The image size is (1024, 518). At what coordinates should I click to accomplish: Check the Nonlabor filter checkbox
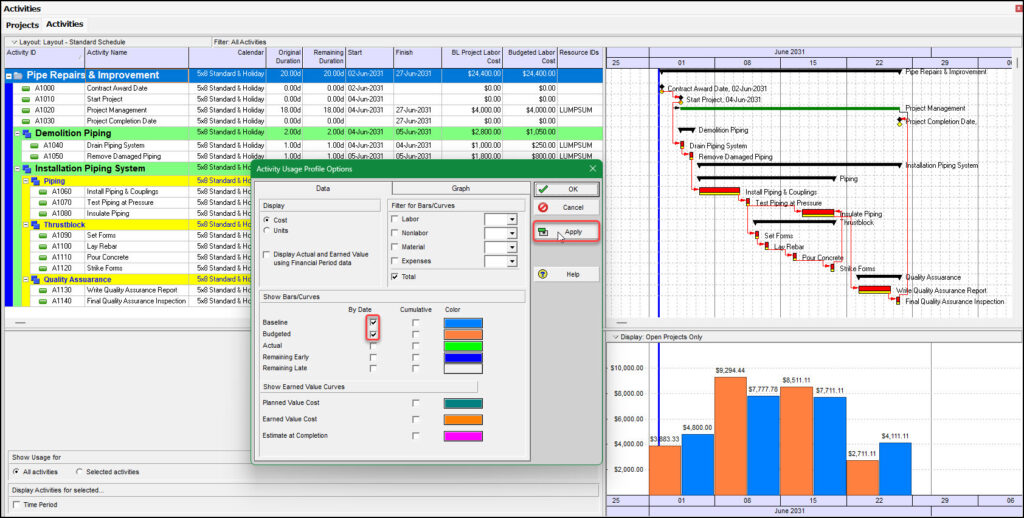click(394, 233)
